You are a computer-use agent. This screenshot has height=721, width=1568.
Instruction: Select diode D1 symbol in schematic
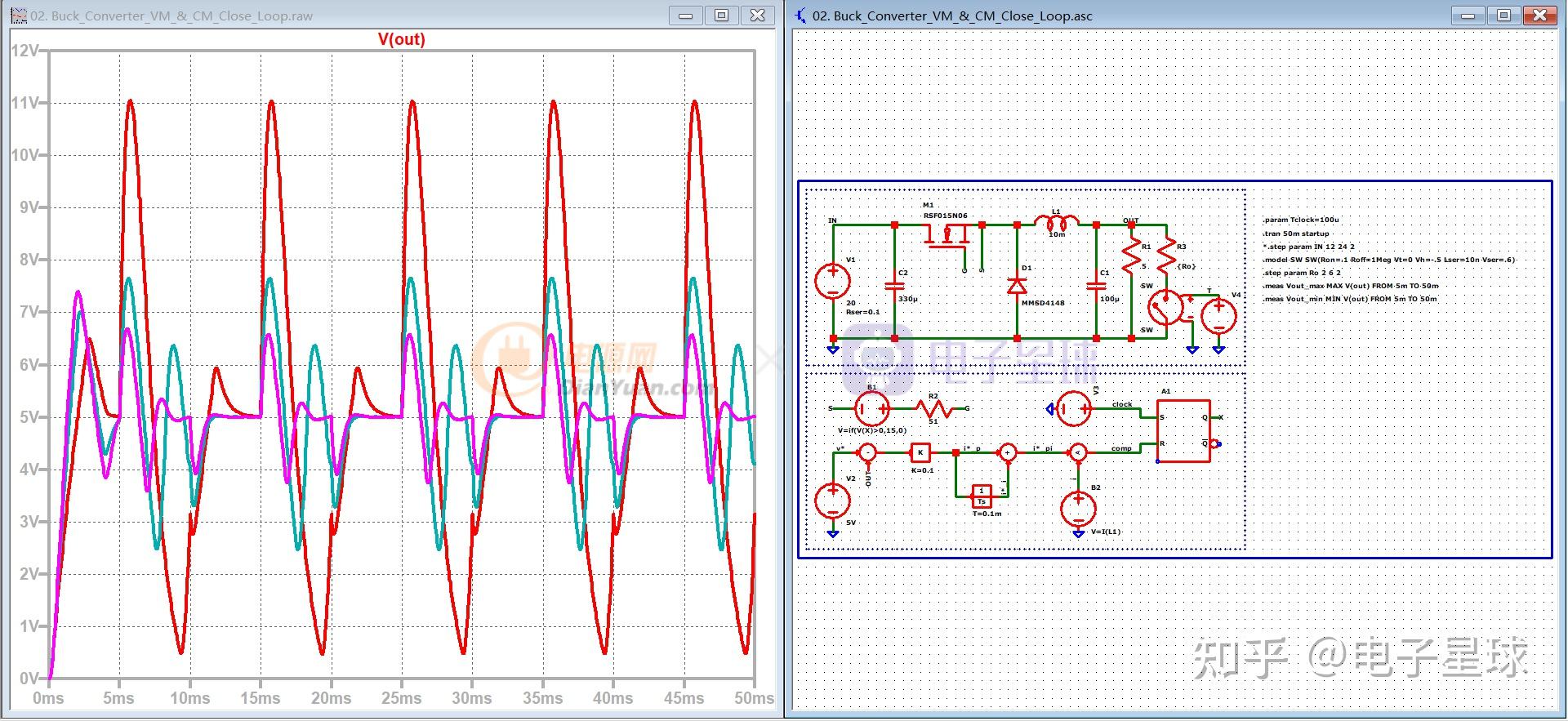coord(1017,285)
